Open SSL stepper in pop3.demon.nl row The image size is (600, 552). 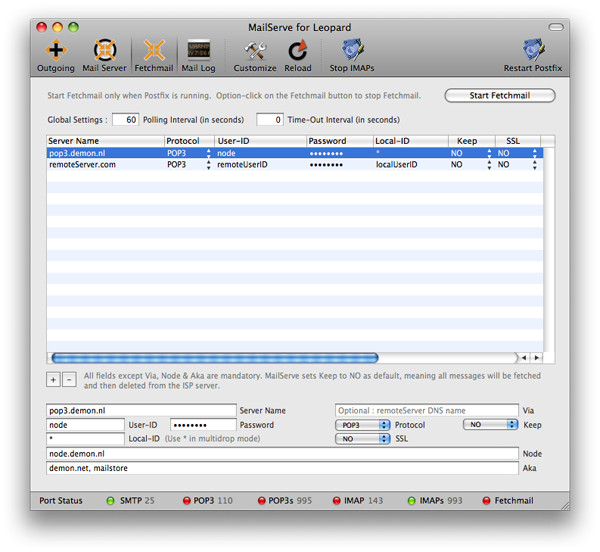[x=535, y=153]
